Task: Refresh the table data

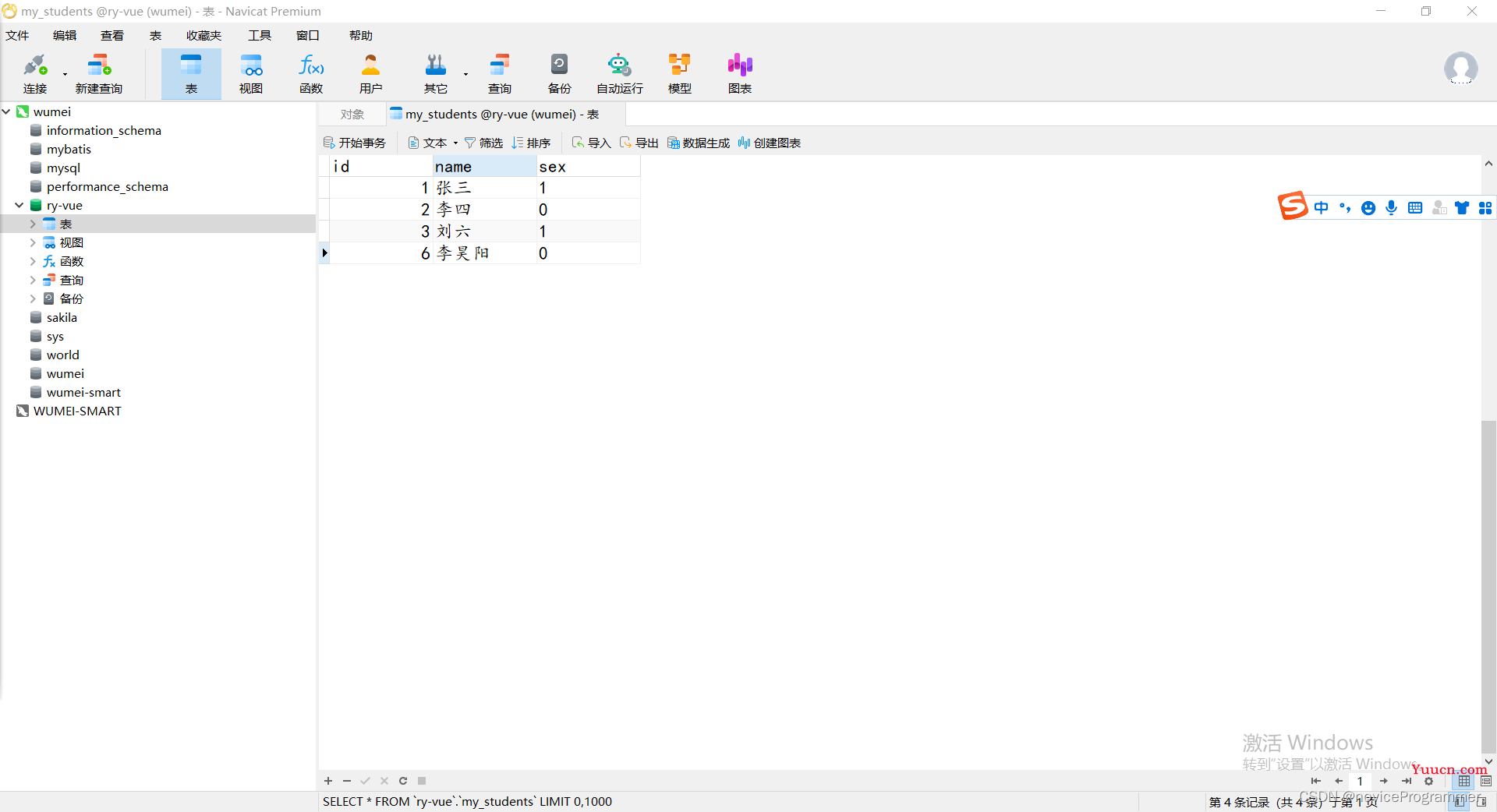Action: point(403,781)
